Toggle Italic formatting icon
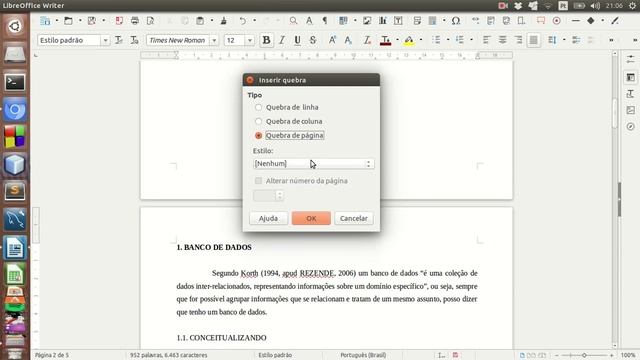 282,40
